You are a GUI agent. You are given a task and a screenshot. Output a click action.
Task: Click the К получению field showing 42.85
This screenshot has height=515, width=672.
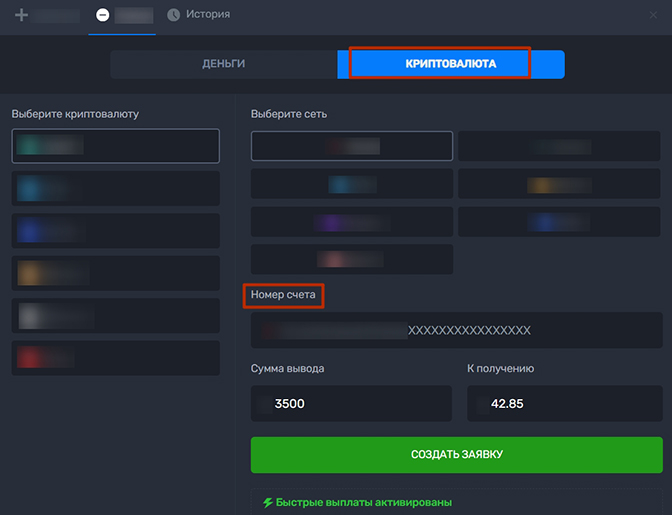coord(564,404)
